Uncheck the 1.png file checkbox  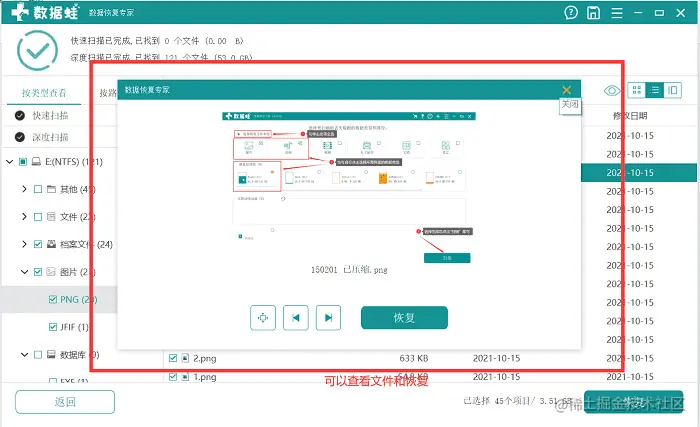click(173, 377)
